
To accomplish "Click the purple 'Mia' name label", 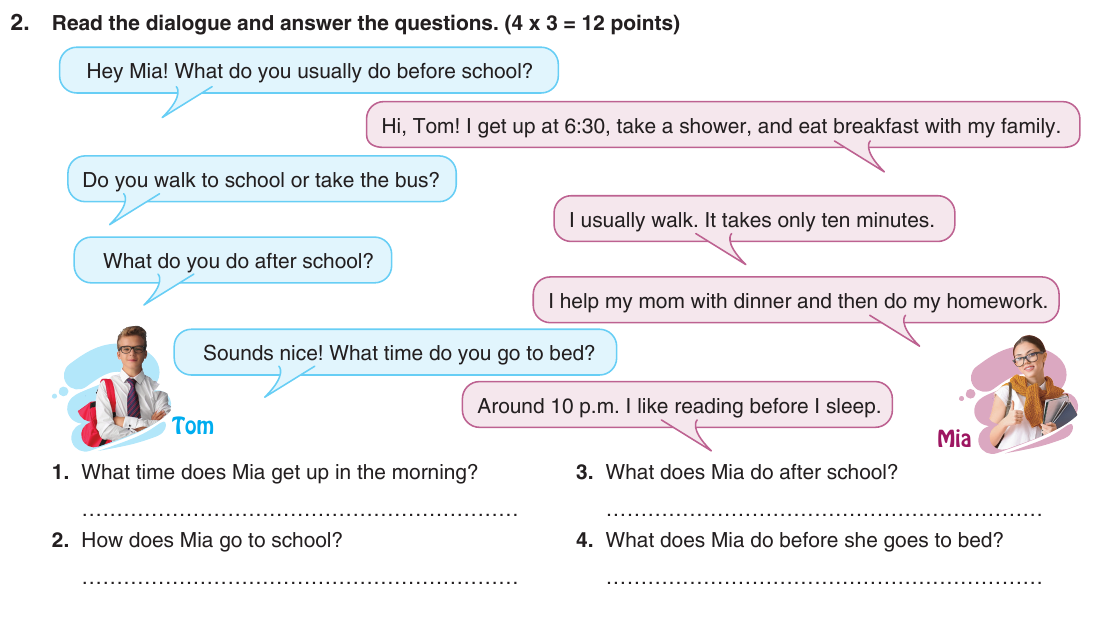I will tap(954, 439).
